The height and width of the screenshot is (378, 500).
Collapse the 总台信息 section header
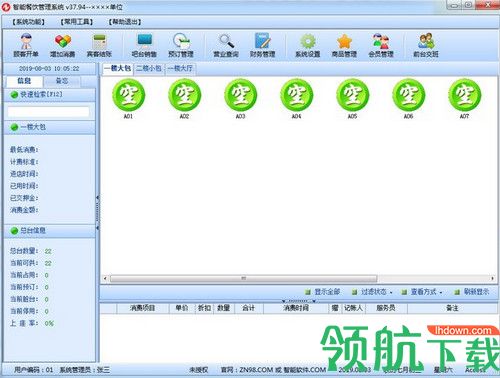coord(49,231)
